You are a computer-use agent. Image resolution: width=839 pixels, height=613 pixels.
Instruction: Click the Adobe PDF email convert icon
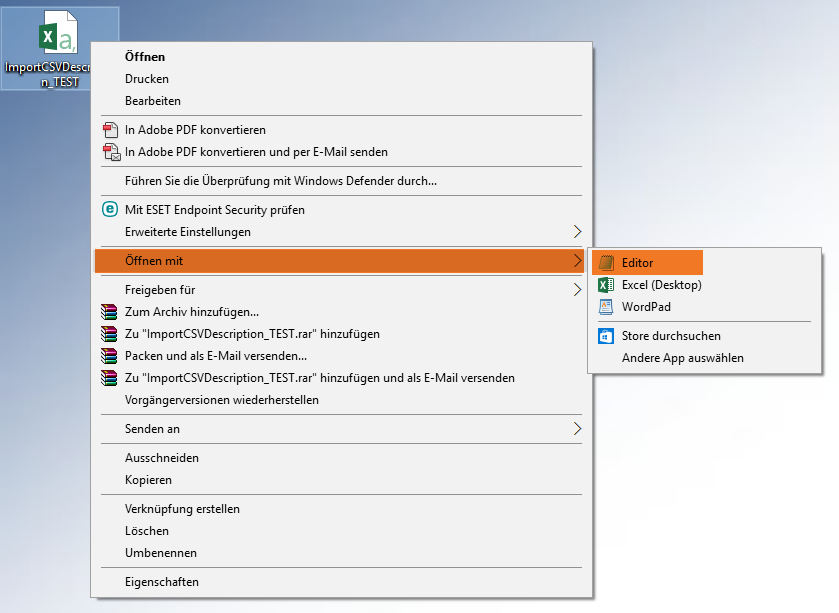[111, 152]
